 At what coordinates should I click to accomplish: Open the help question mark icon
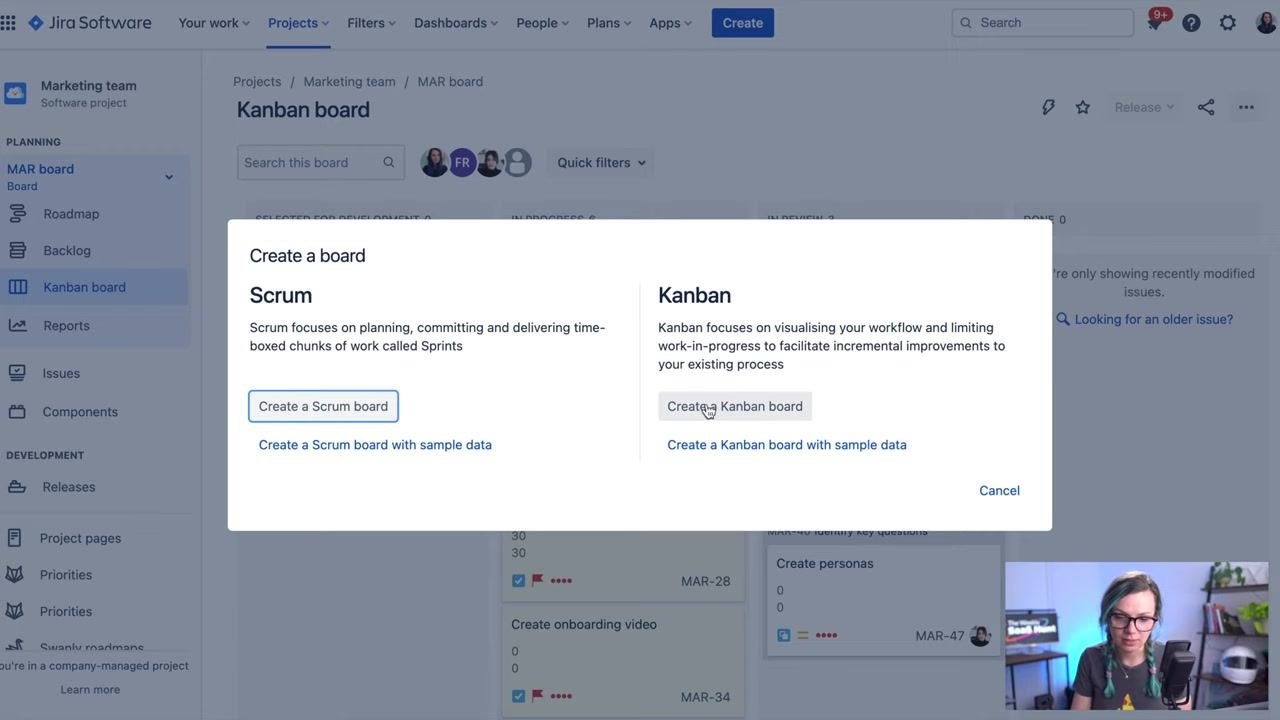1191,23
